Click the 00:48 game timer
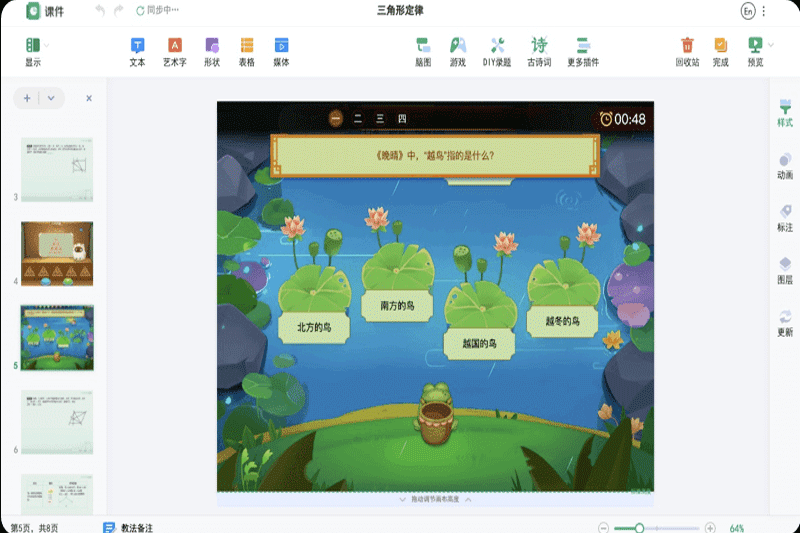 click(622, 119)
